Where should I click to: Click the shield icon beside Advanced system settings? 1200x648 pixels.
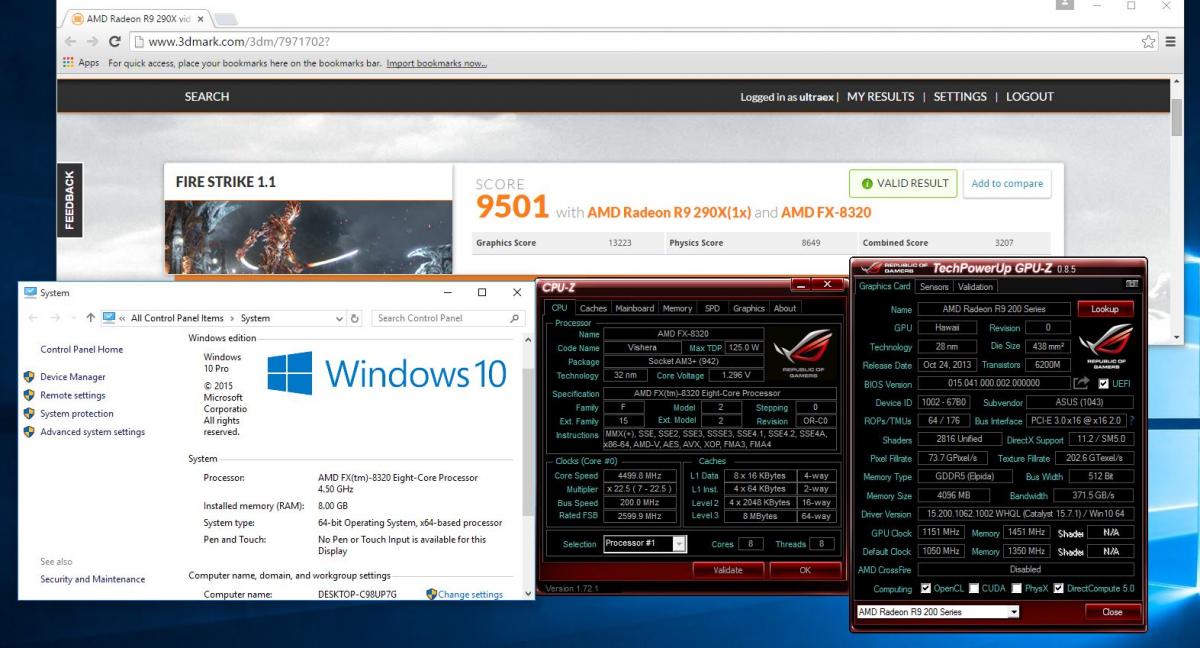coord(30,432)
